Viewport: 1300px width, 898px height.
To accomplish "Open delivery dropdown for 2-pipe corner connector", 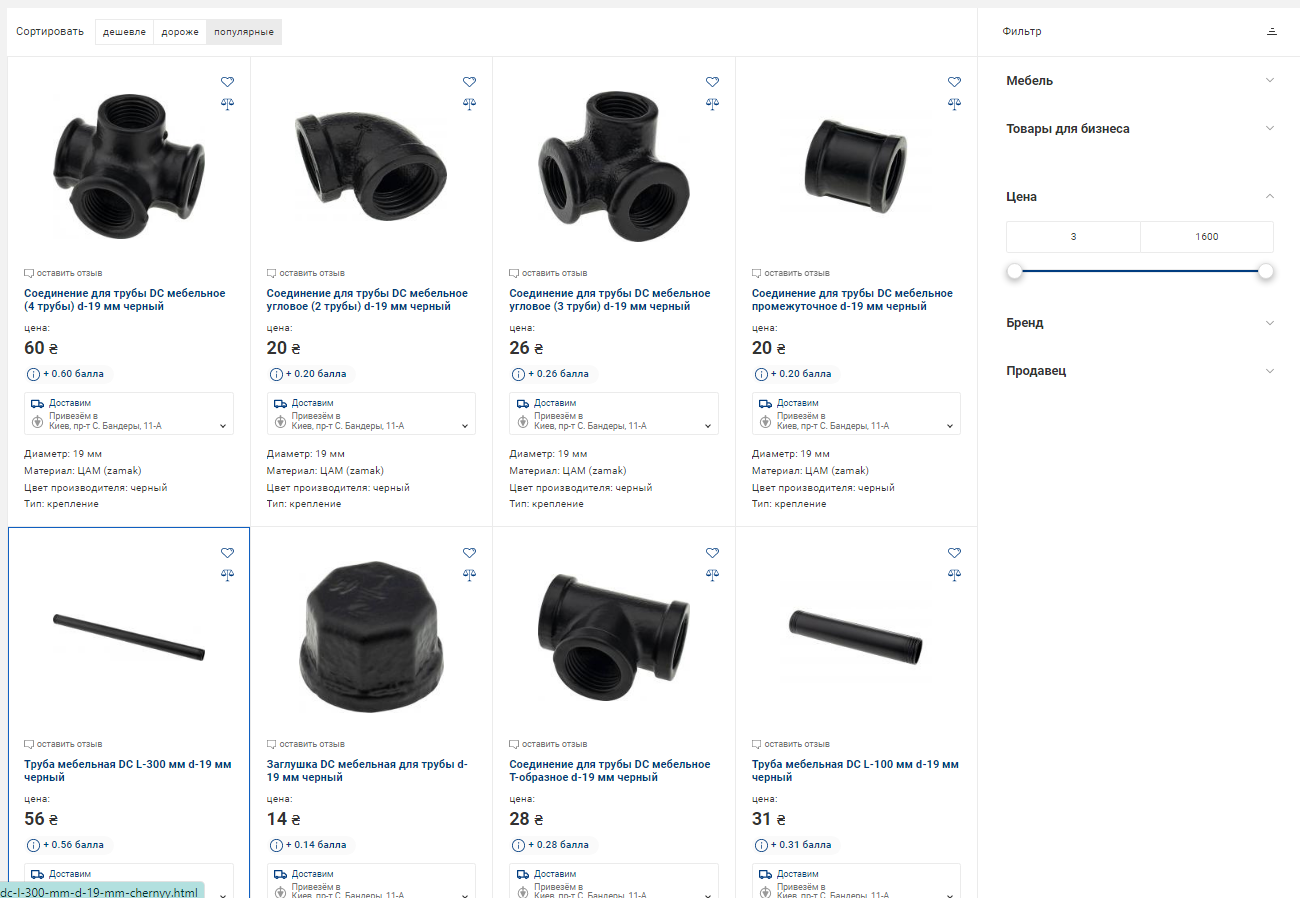I will click(x=371, y=414).
